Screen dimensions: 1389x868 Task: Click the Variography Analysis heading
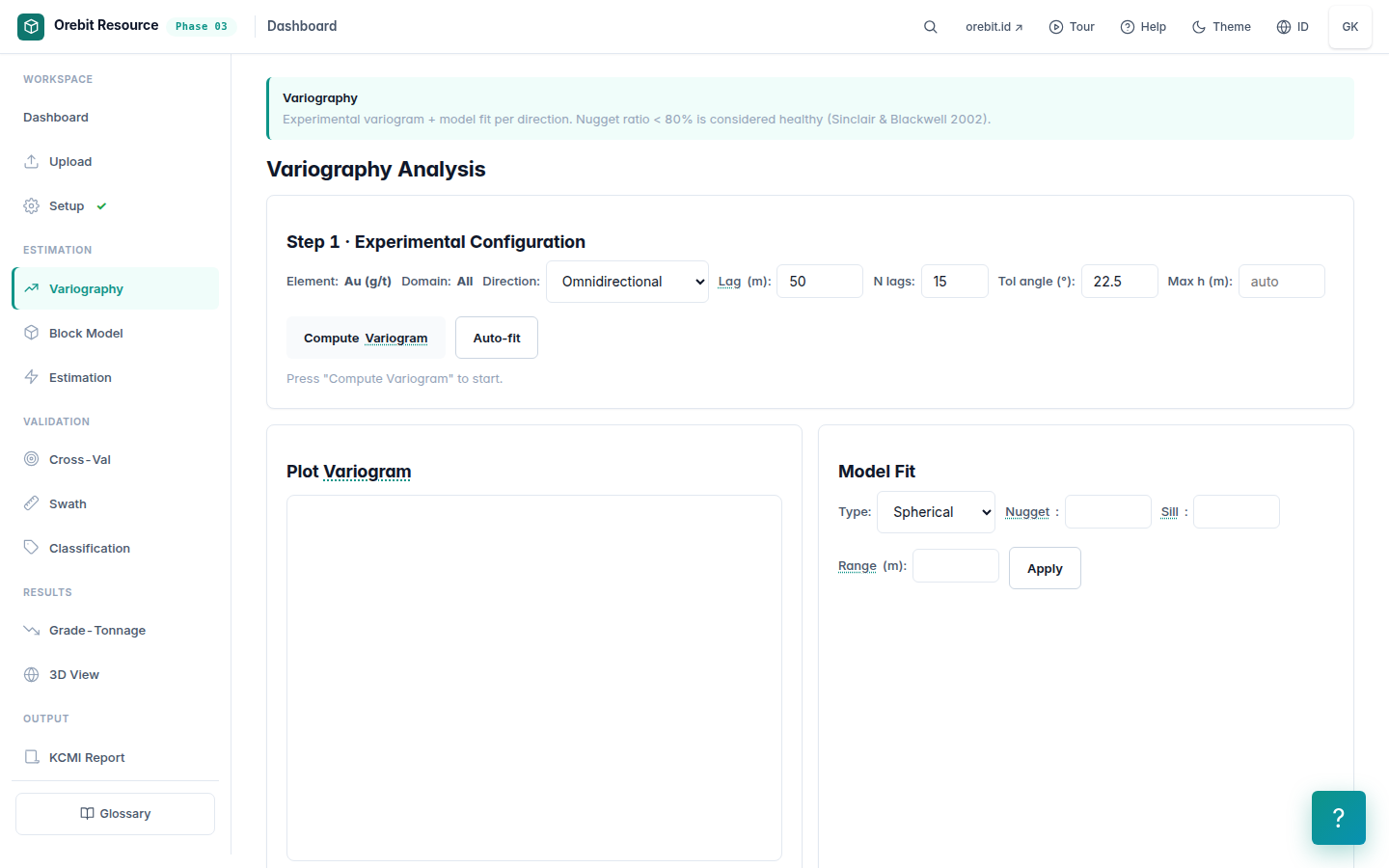point(376,169)
